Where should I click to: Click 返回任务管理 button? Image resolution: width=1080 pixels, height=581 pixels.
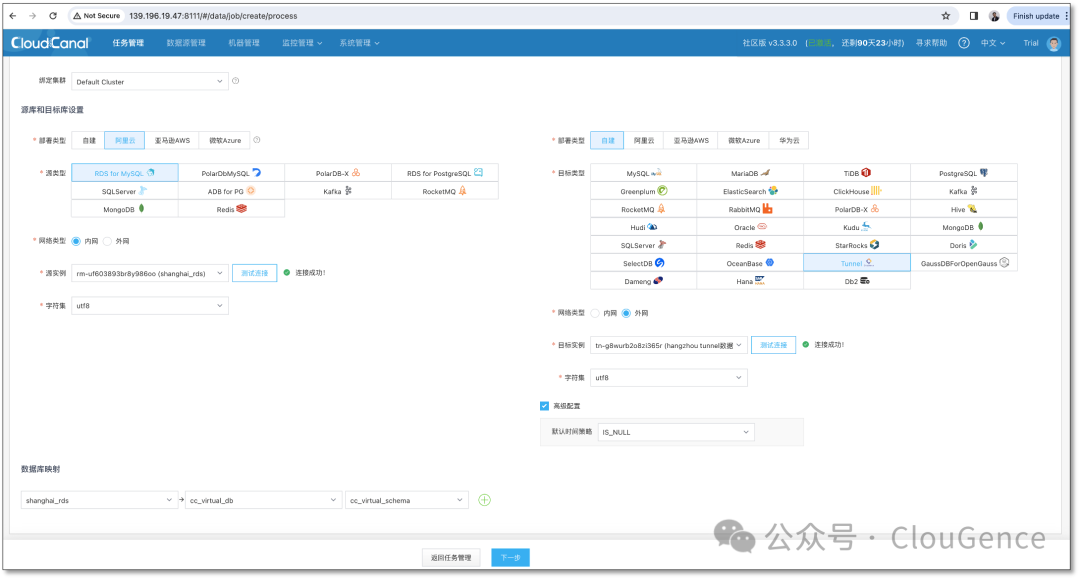[451, 558]
